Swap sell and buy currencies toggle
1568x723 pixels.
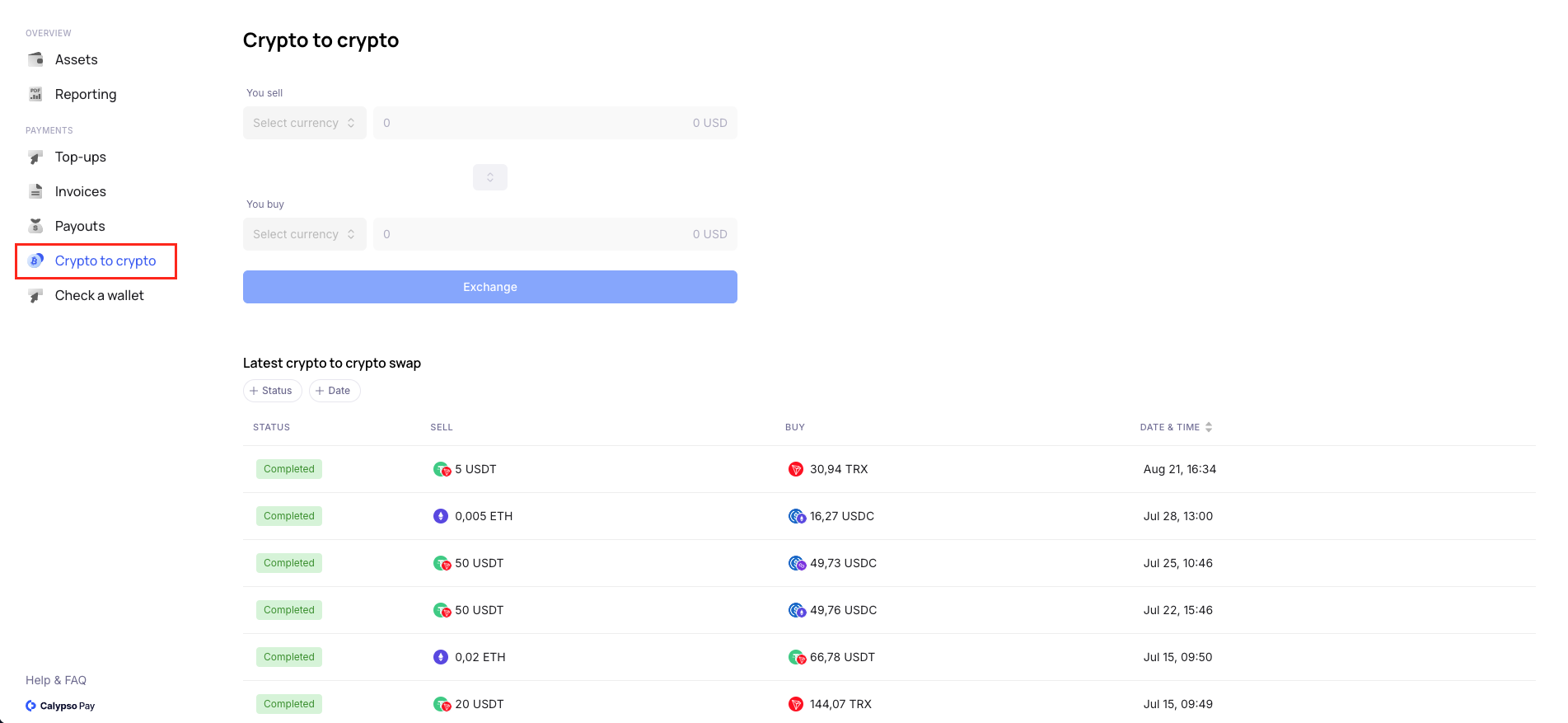tap(489, 177)
